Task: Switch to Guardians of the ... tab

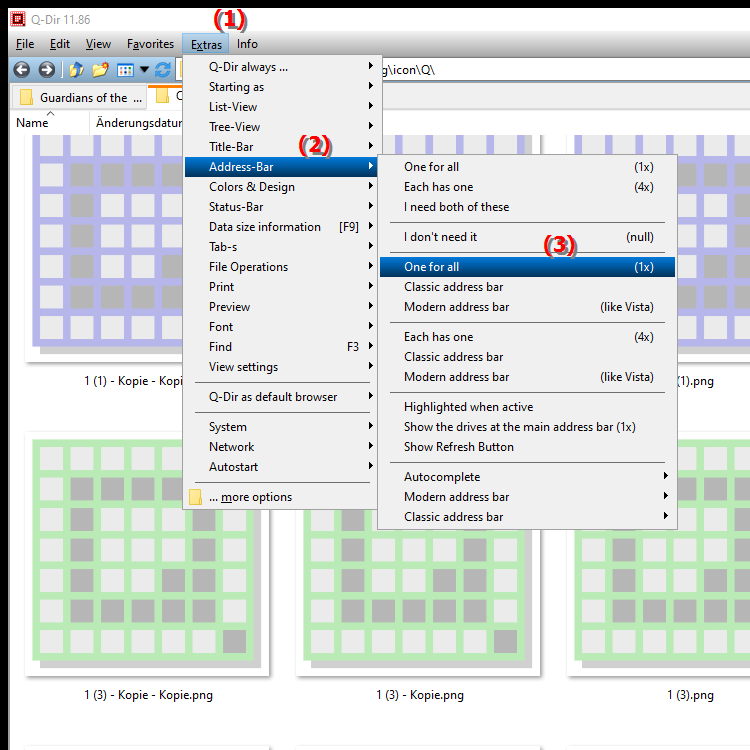Action: click(80, 97)
